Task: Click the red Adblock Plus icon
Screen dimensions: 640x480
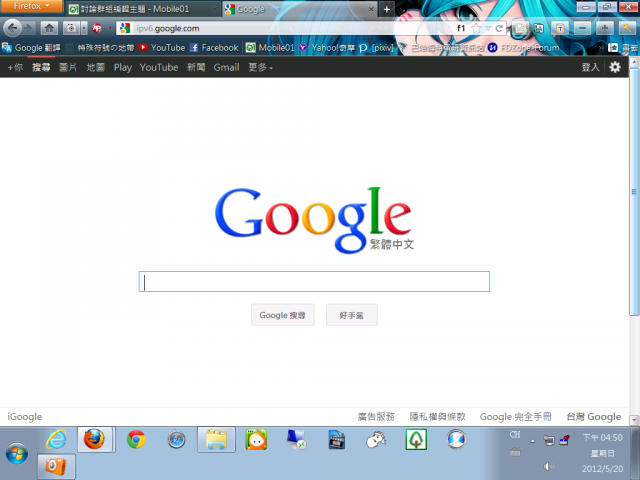Action: click(x=97, y=28)
